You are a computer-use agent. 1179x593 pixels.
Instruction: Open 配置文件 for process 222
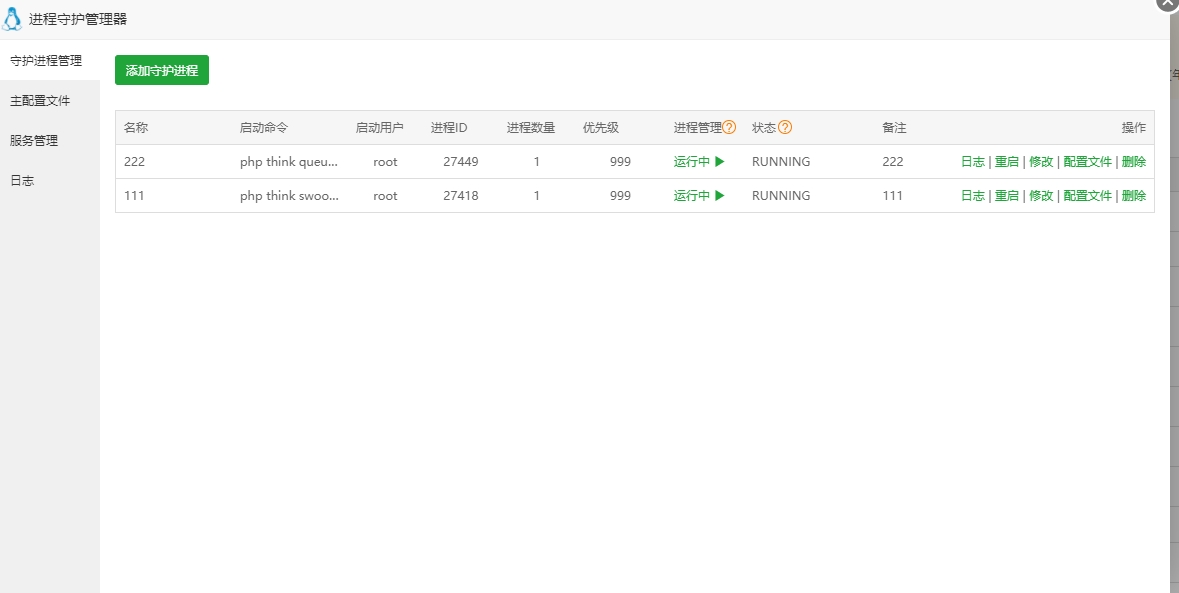[1087, 162]
